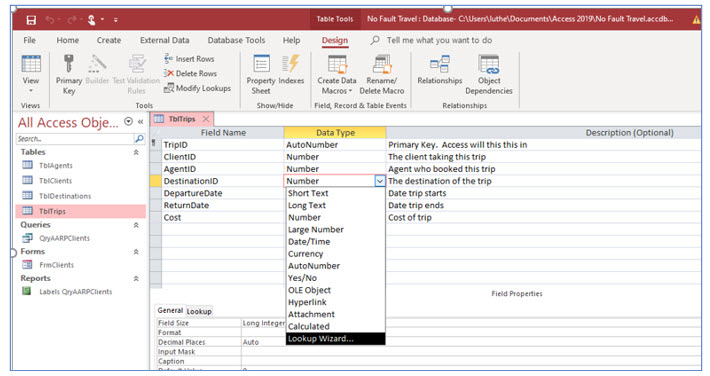Collapse the Reports group
The height and width of the screenshot is (376, 710).
(x=136, y=279)
